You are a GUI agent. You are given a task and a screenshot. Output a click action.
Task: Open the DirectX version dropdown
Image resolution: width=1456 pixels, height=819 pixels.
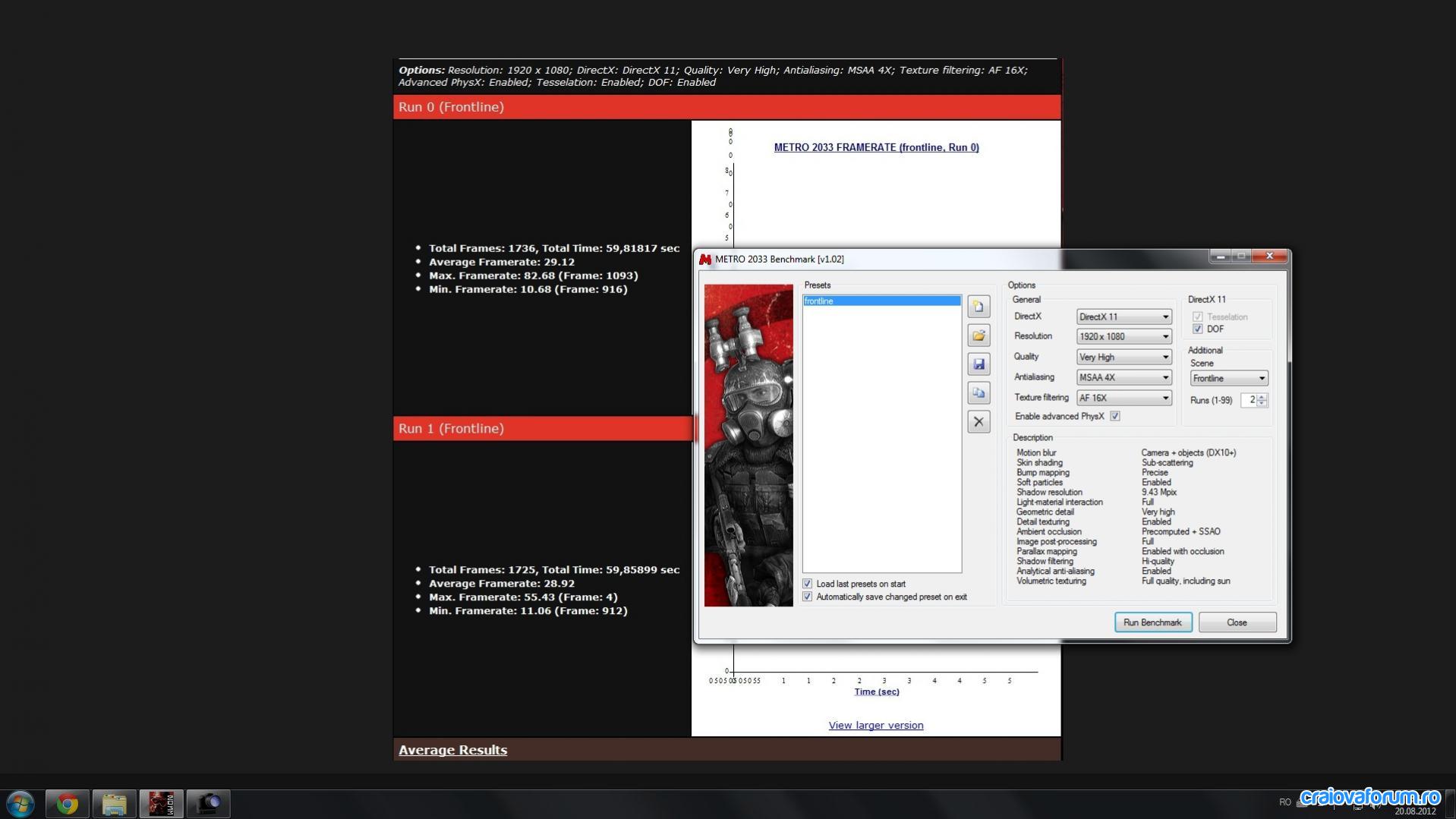(1124, 317)
